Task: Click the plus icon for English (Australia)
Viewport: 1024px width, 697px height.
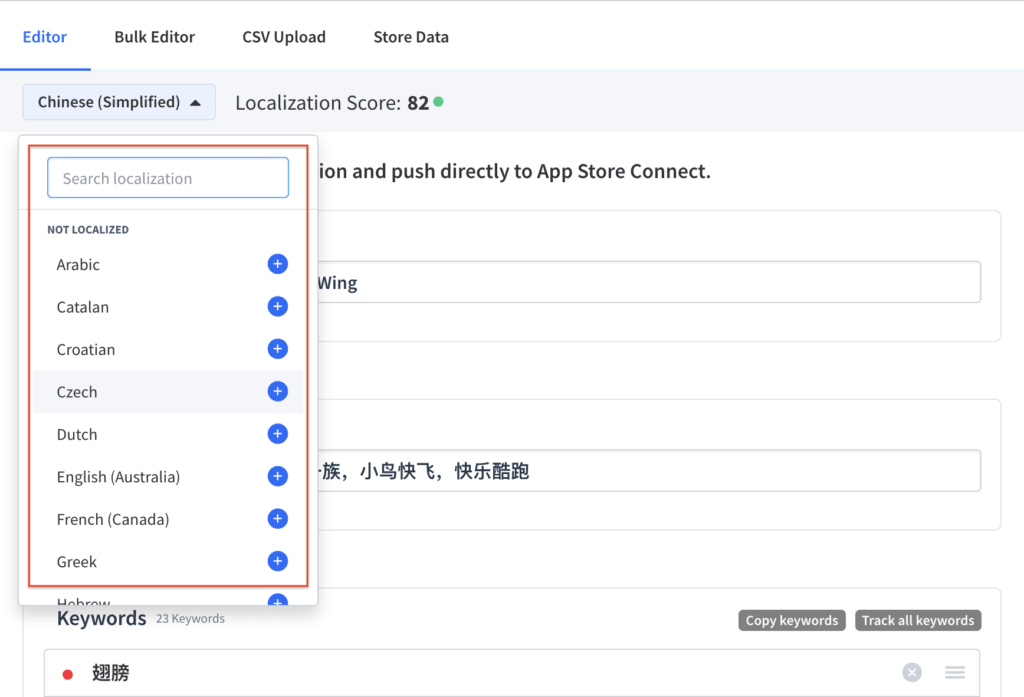Action: point(277,476)
